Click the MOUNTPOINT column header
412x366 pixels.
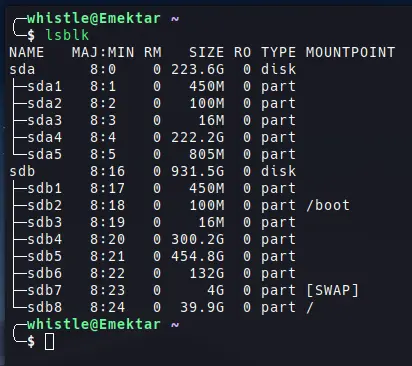tap(350, 52)
